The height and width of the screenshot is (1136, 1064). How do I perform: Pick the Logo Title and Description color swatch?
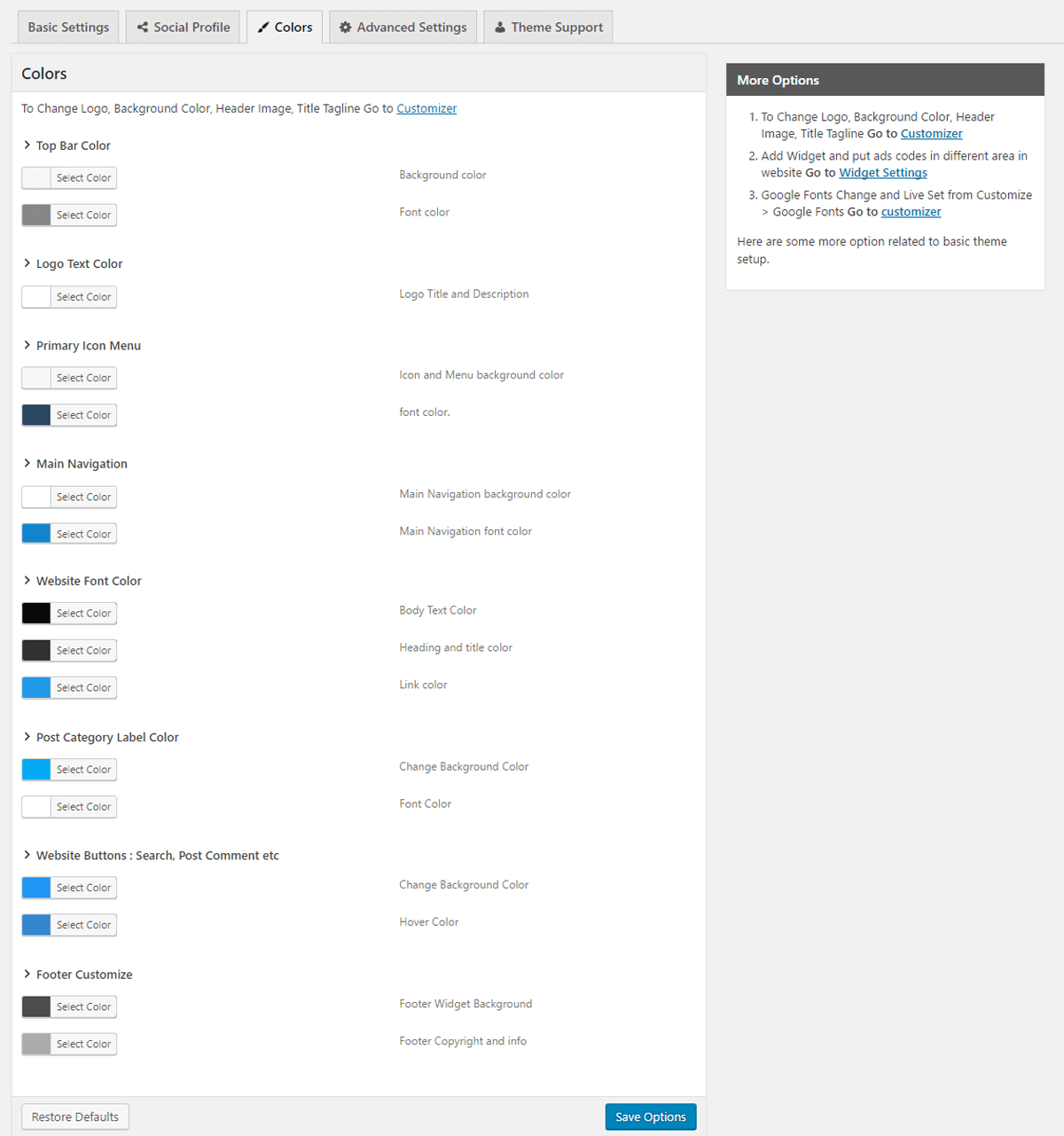point(36,297)
